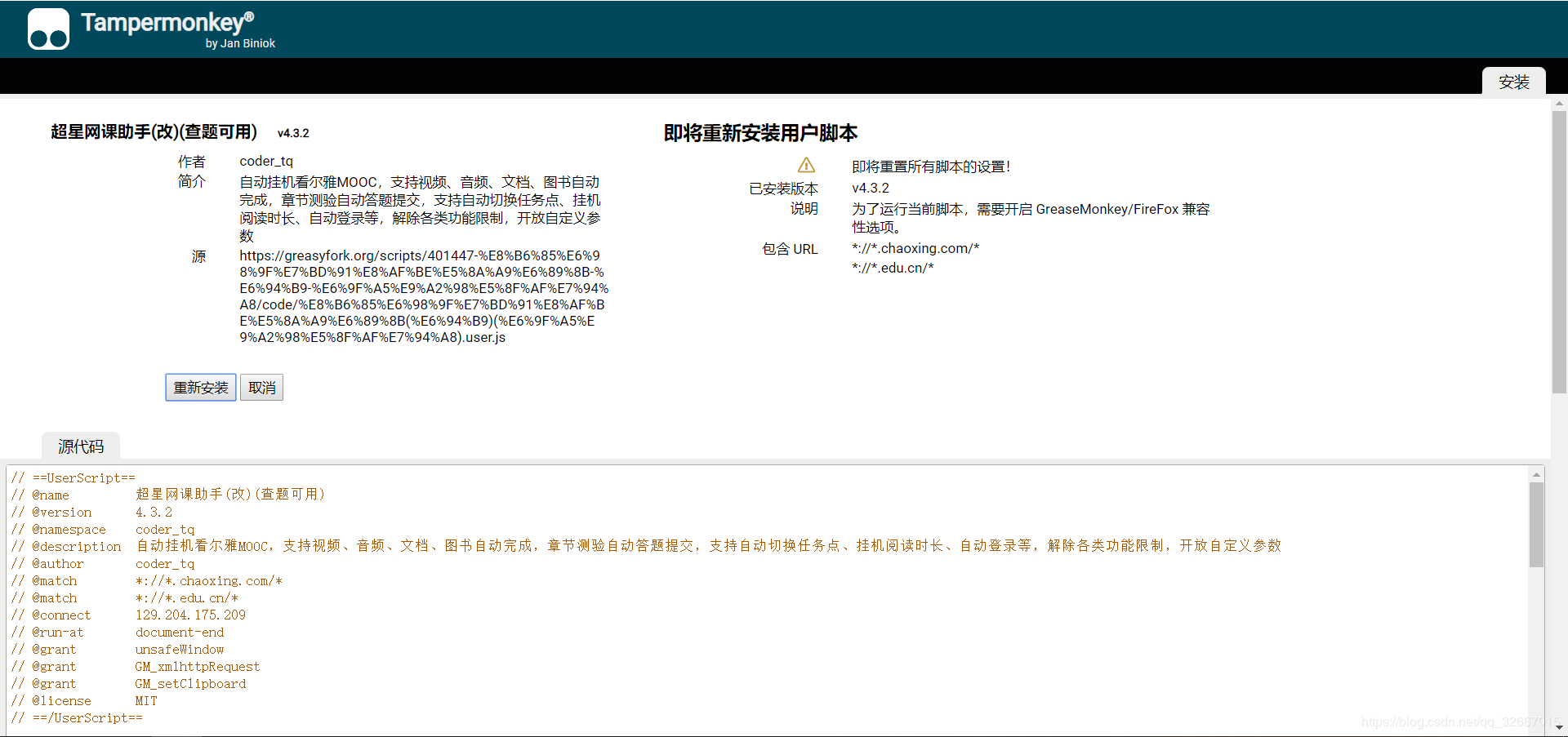This screenshot has width=1568, height=737.
Task: Click the author name coder_tq
Action: tap(265, 160)
